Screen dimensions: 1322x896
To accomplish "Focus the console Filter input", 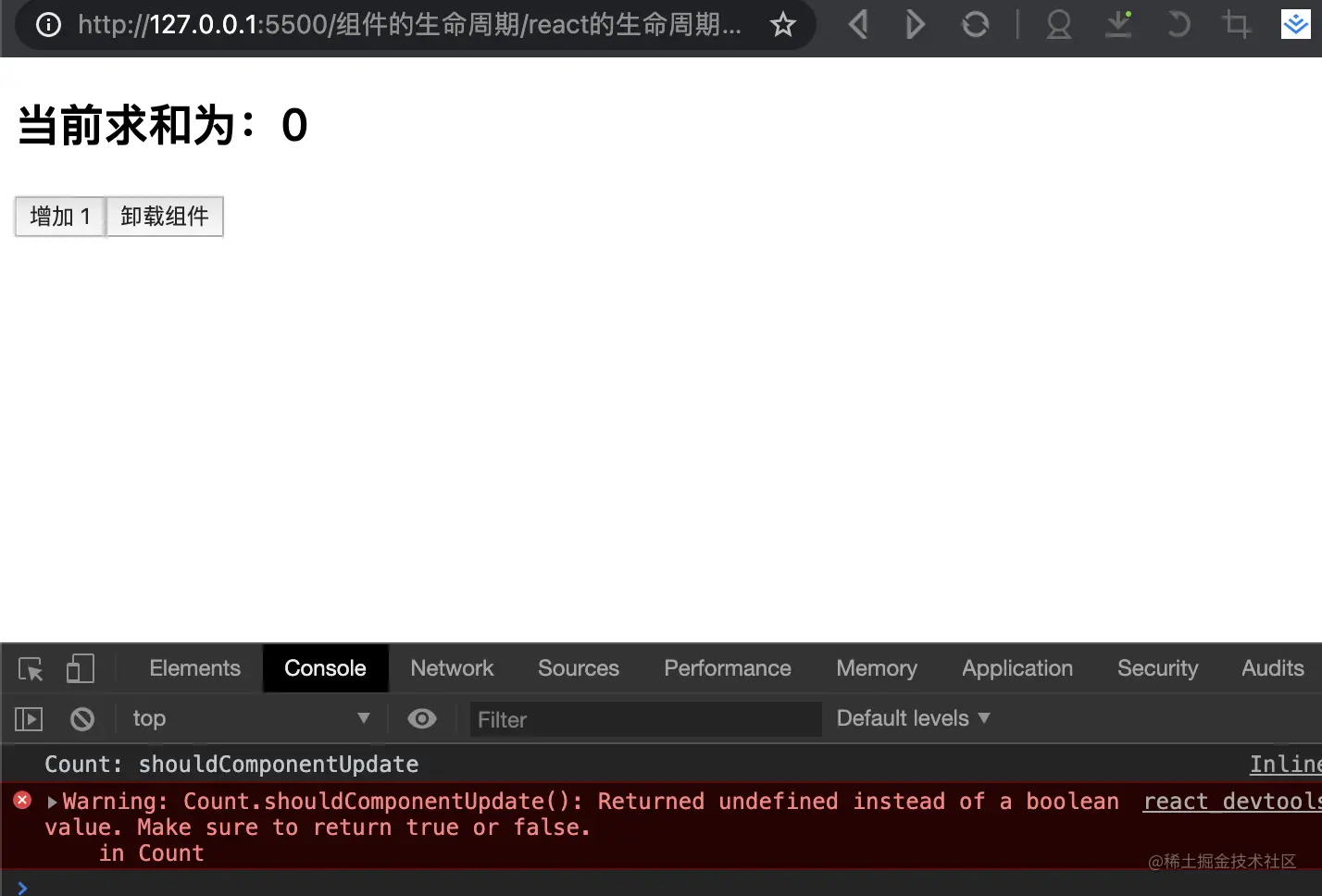I will coord(645,719).
